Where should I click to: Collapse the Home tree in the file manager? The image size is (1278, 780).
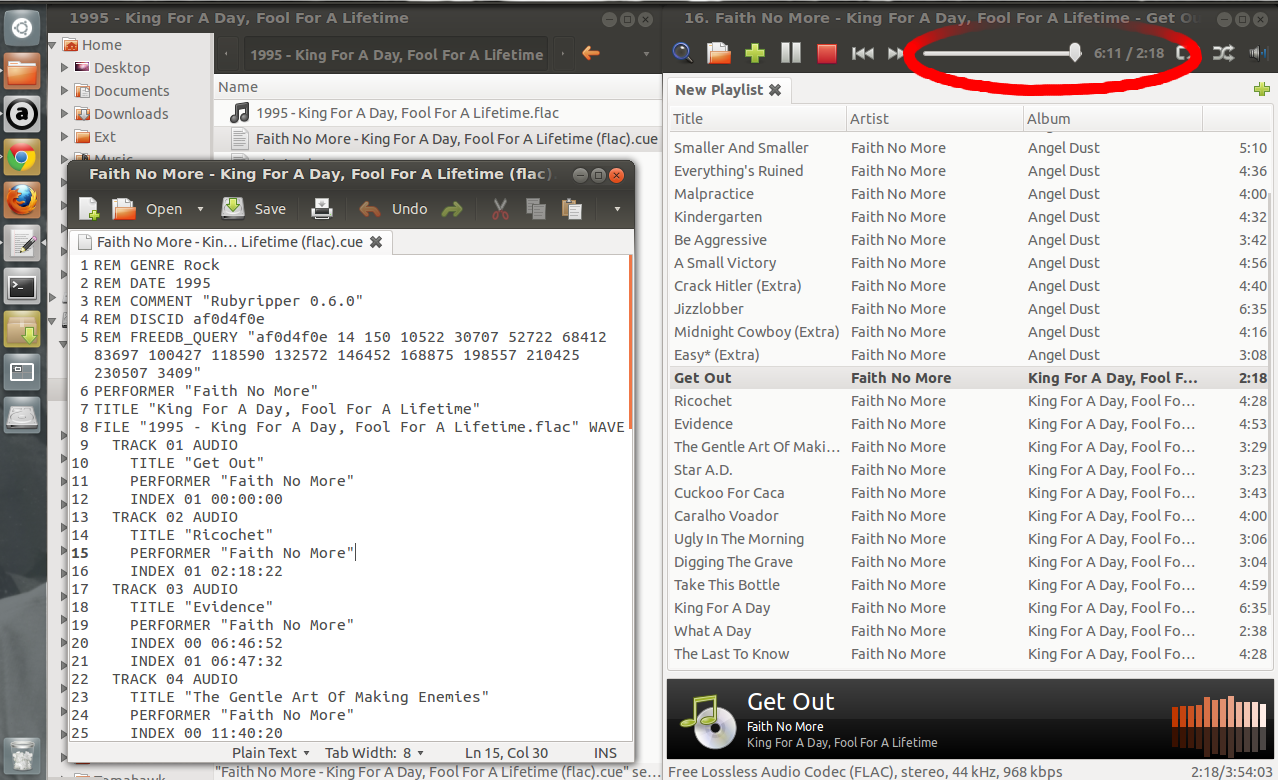(53, 44)
